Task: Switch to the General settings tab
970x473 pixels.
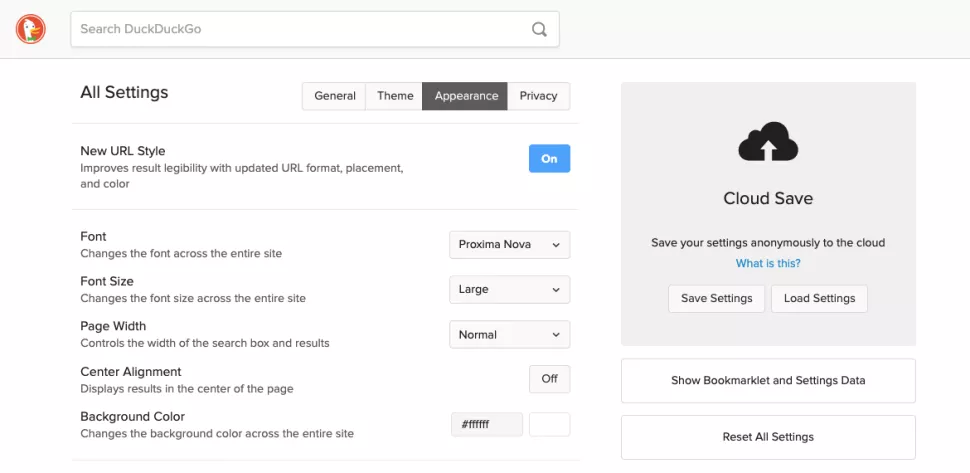Action: pyautogui.click(x=334, y=96)
